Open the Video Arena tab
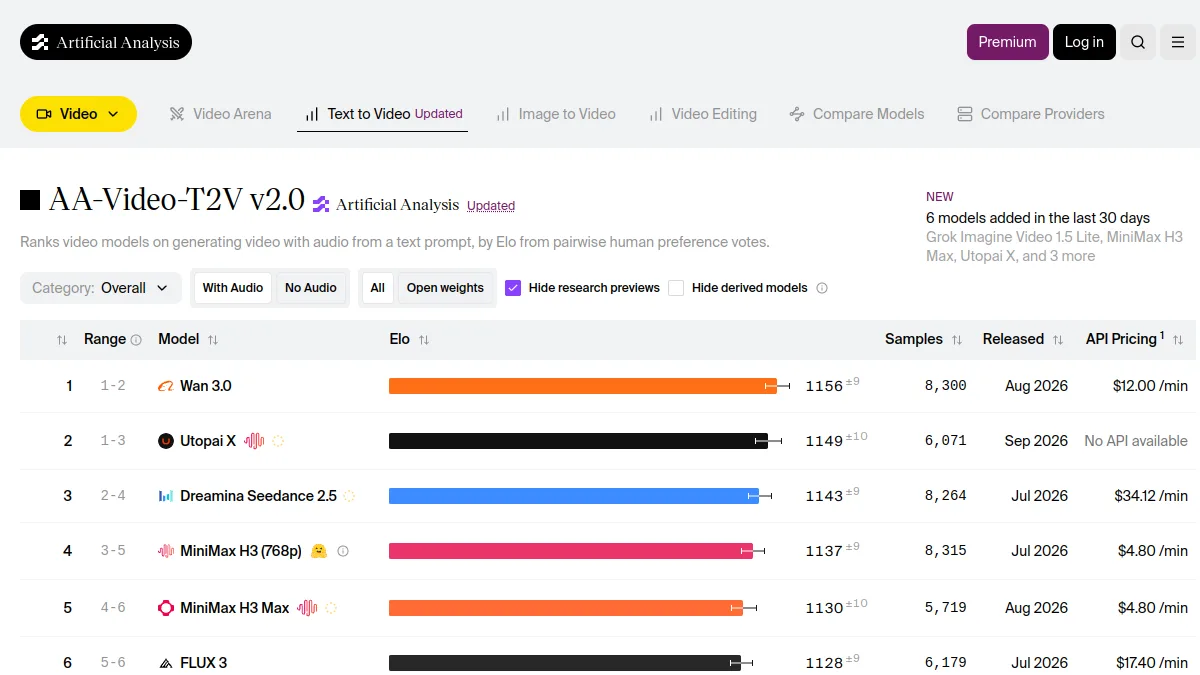This screenshot has width=1200, height=675. pyautogui.click(x=220, y=114)
